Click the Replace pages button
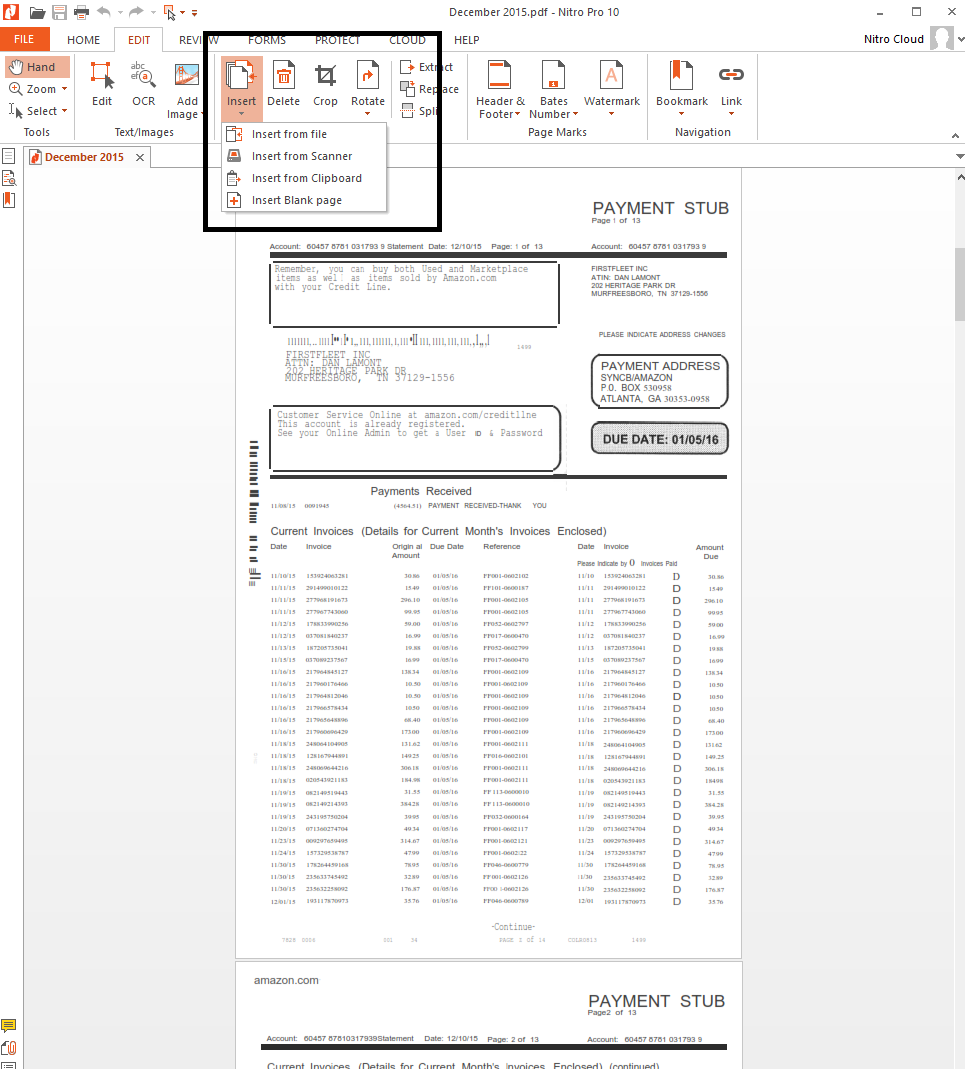The width and height of the screenshot is (965, 1069). coord(429,89)
